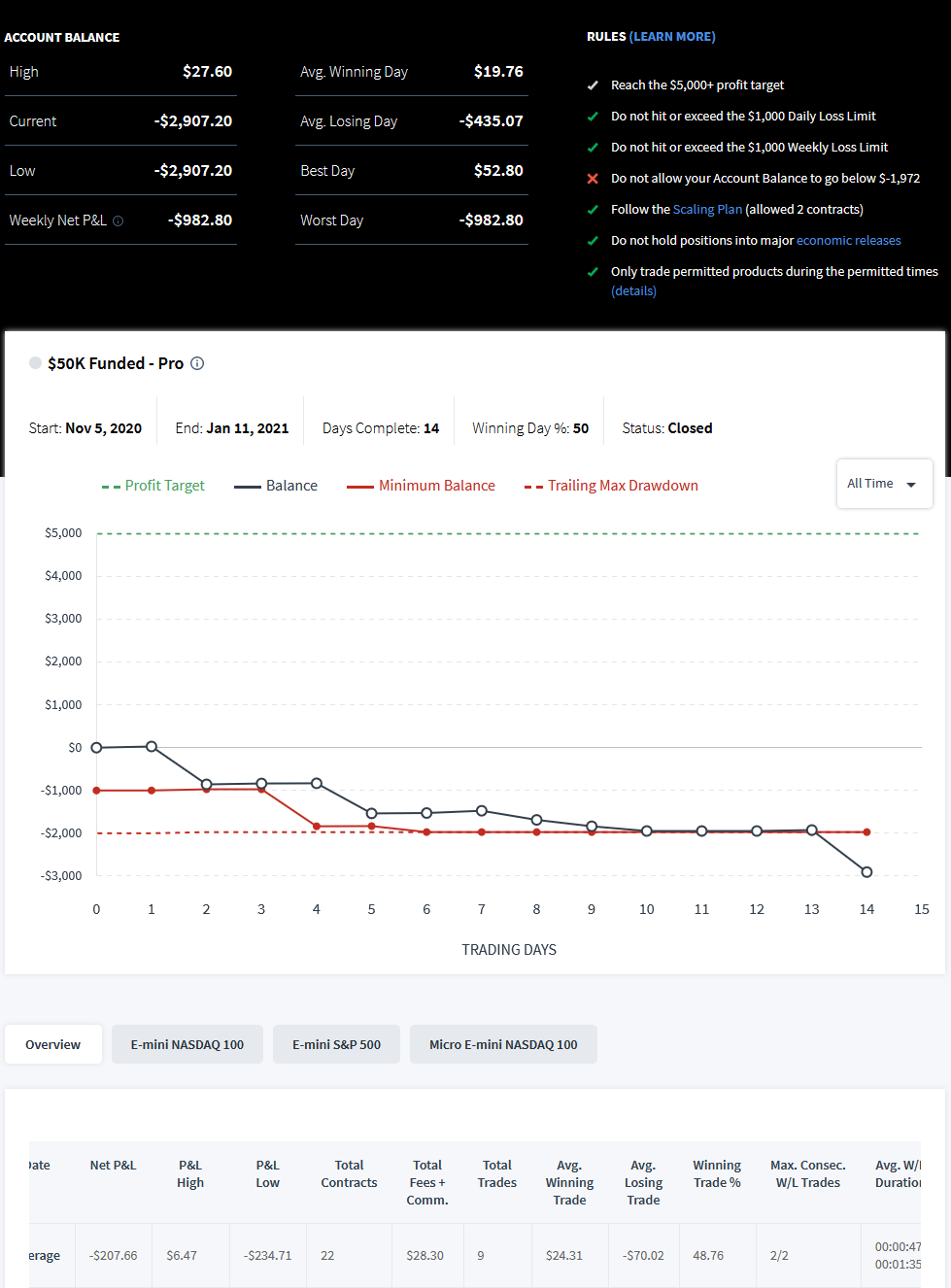The width and height of the screenshot is (951, 1288).
Task: Toggle the Profit Target legend series
Action: click(153, 486)
